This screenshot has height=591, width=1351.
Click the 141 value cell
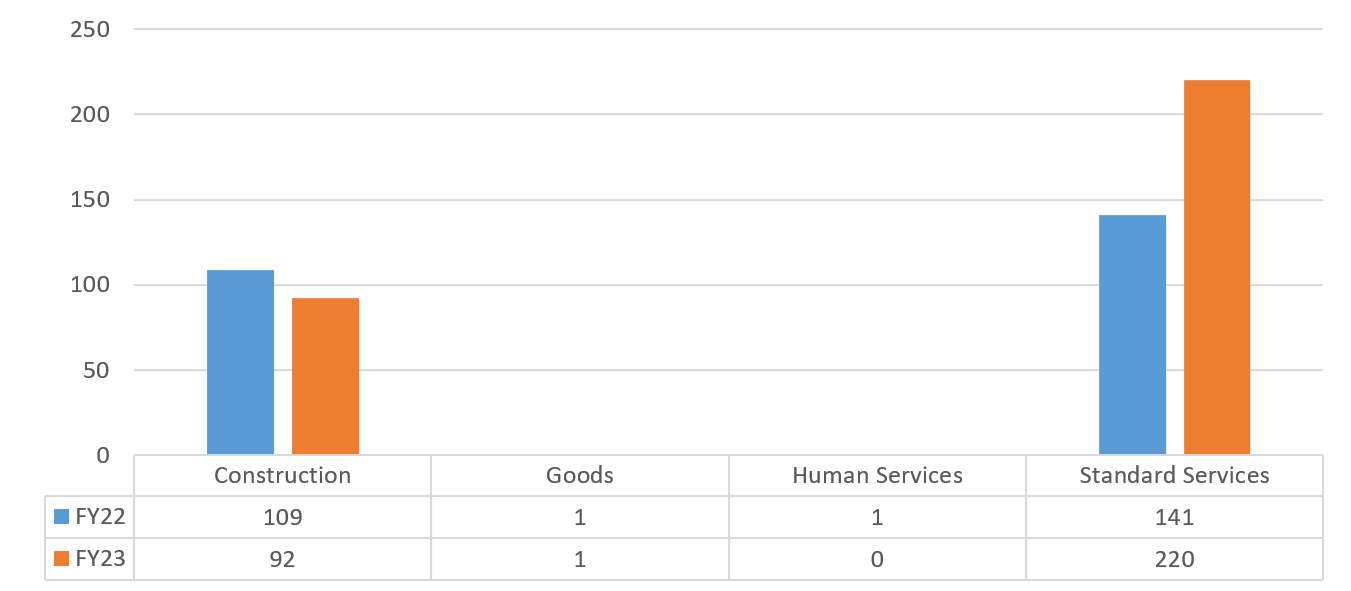1174,517
